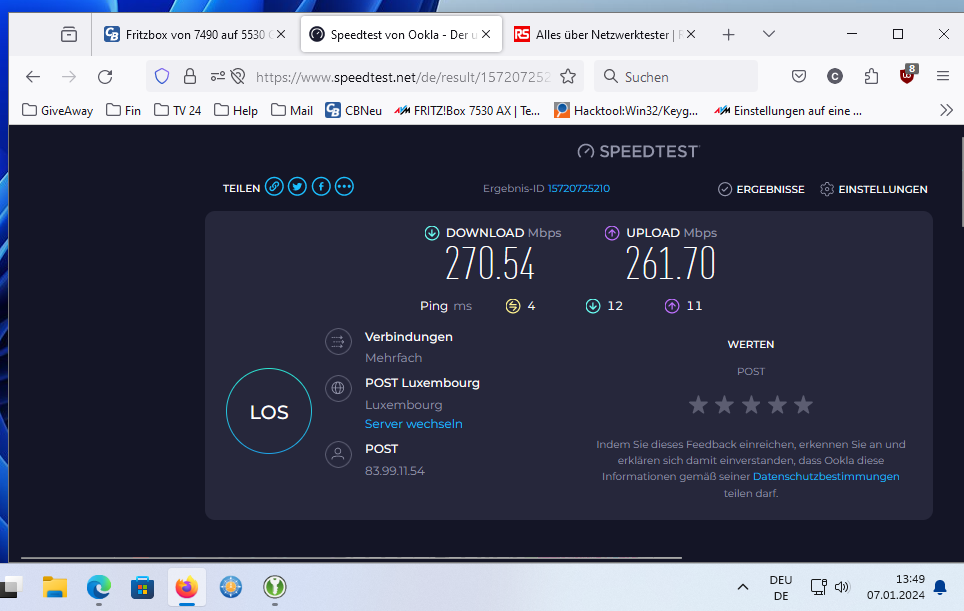Click the Suchen search field
This screenshot has height=611, width=964.
point(676,77)
